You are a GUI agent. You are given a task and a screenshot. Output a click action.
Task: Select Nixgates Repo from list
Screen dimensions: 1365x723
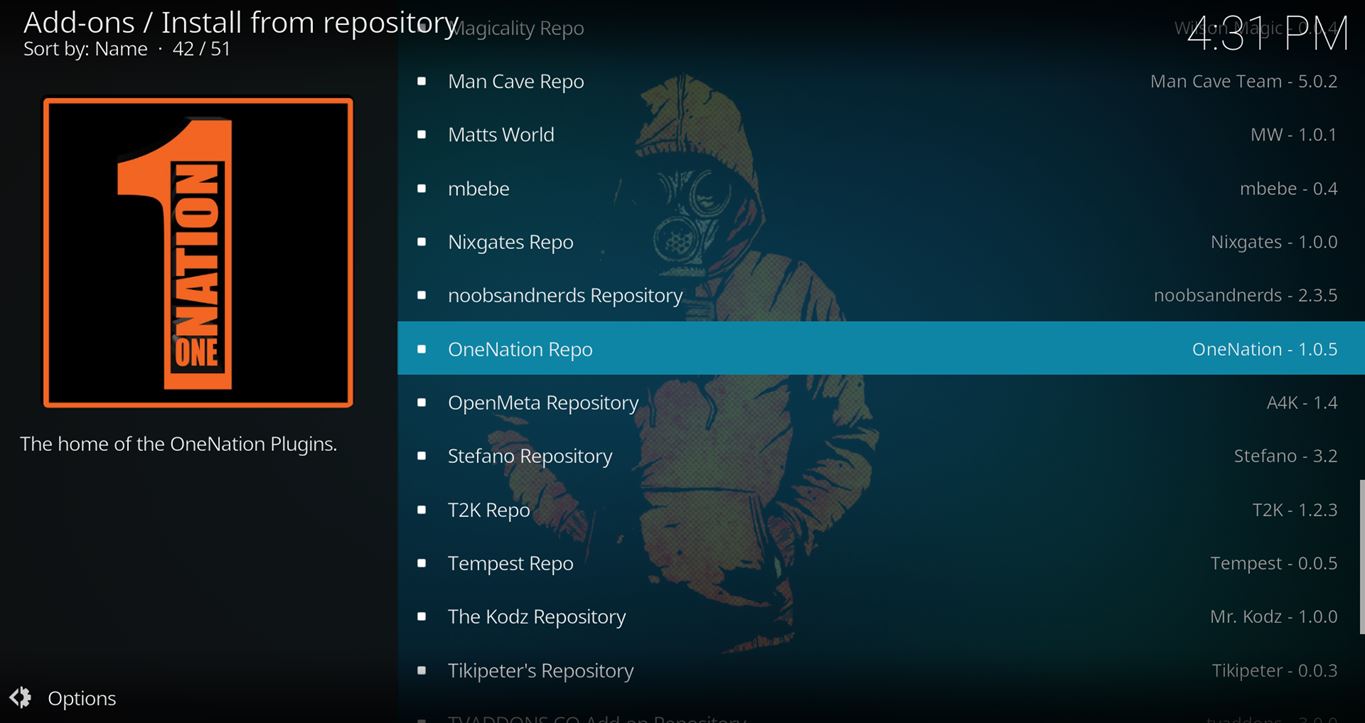(x=511, y=242)
